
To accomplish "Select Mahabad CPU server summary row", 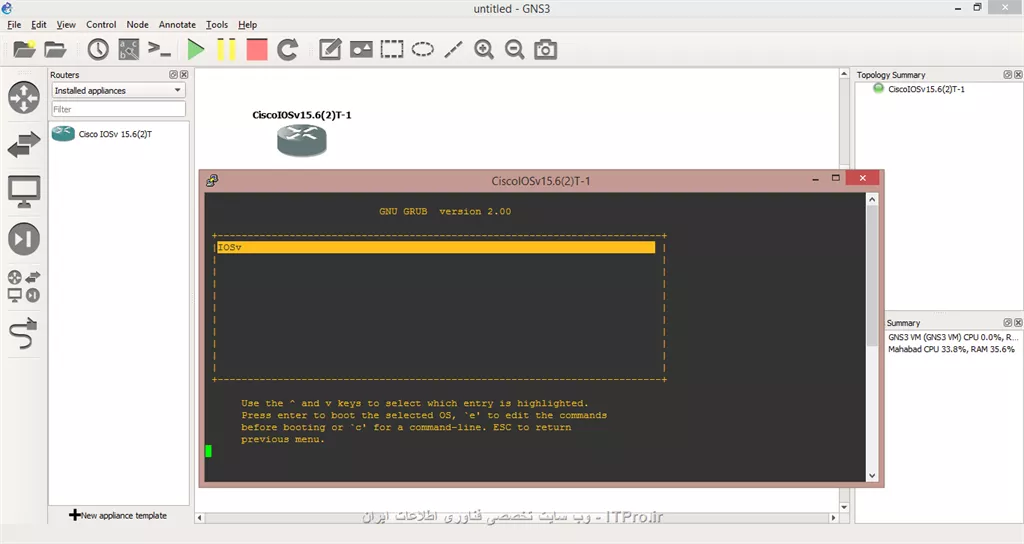I will [952, 349].
